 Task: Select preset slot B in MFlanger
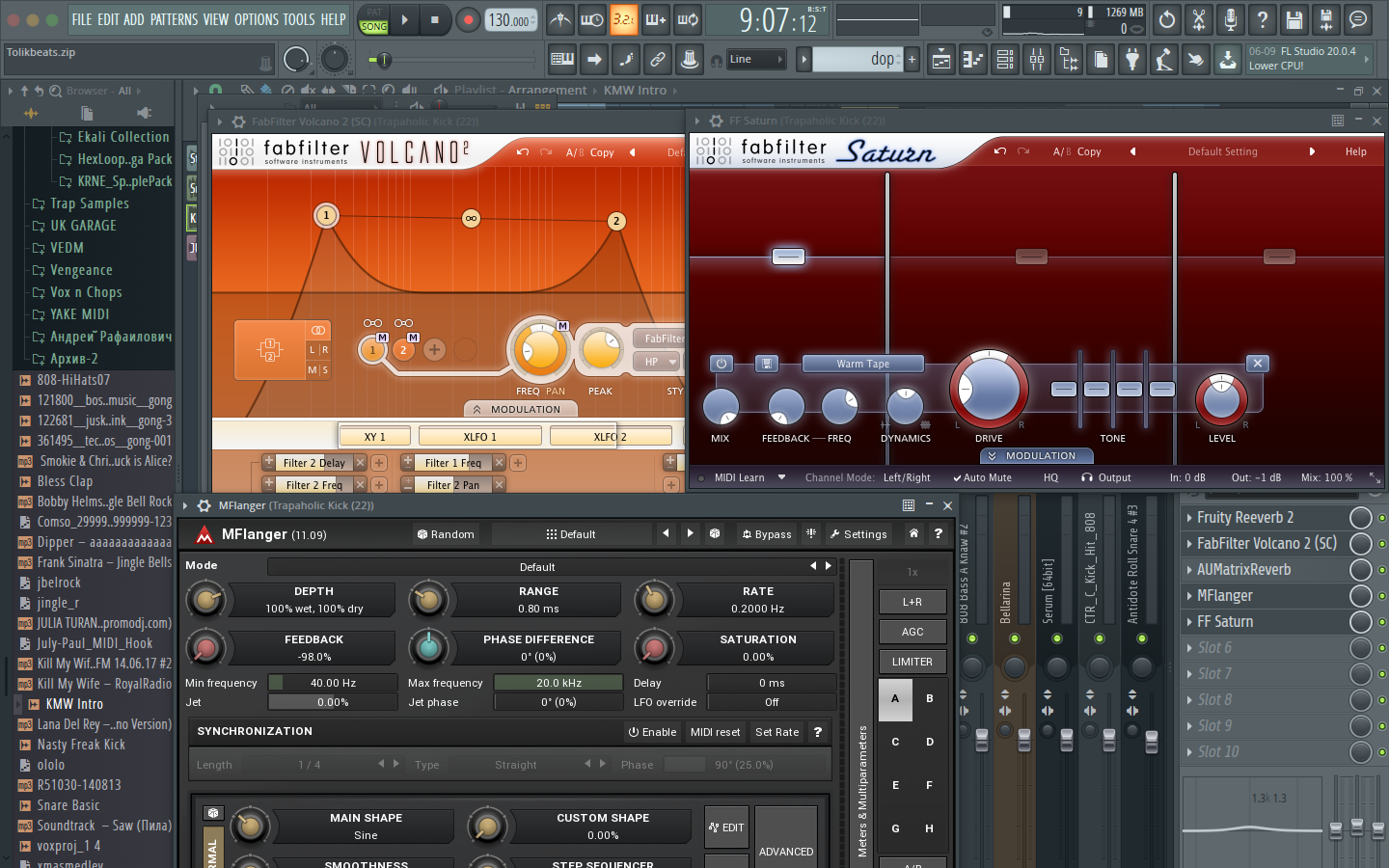pyautogui.click(x=929, y=698)
